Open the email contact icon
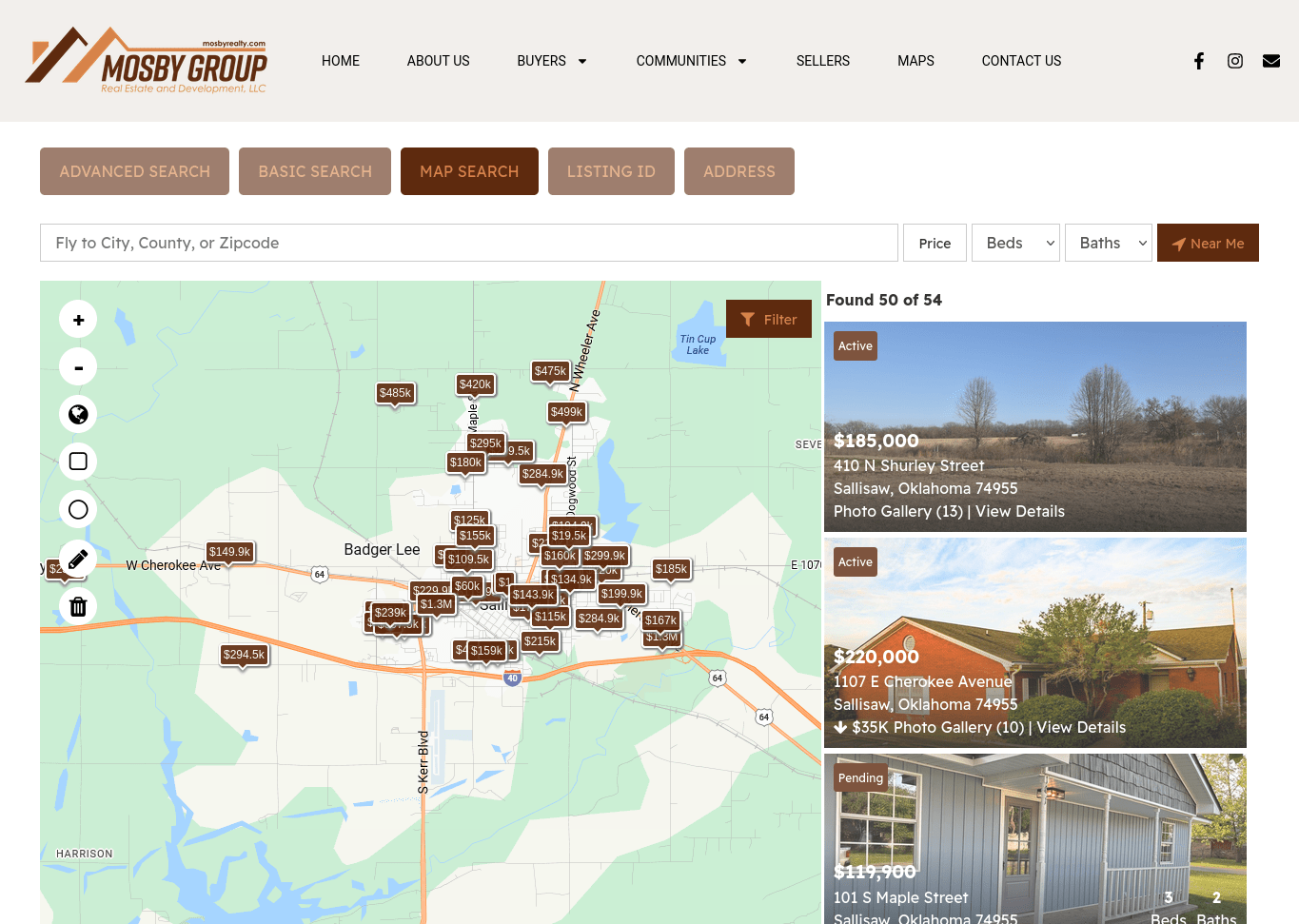This screenshot has width=1299, height=924. coord(1271,61)
